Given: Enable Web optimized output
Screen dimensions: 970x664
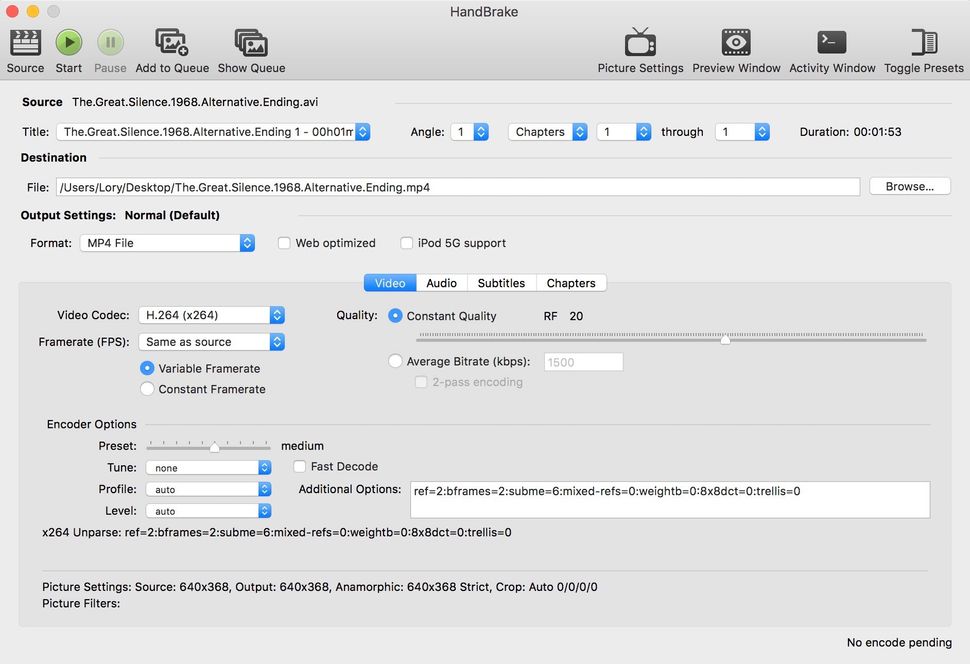Looking at the screenshot, I should [x=285, y=242].
